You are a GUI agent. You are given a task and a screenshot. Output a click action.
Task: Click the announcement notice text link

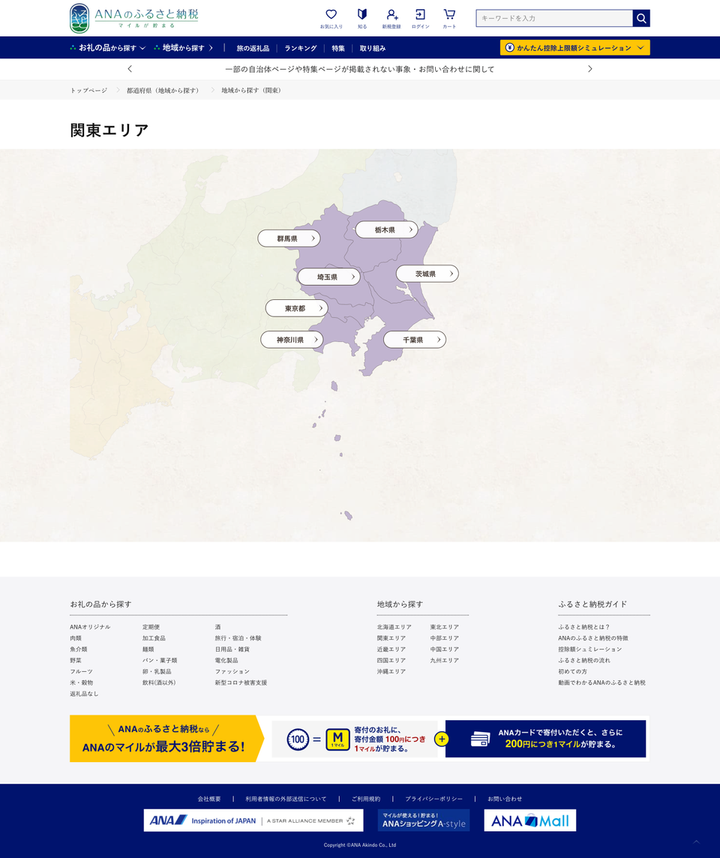click(359, 69)
